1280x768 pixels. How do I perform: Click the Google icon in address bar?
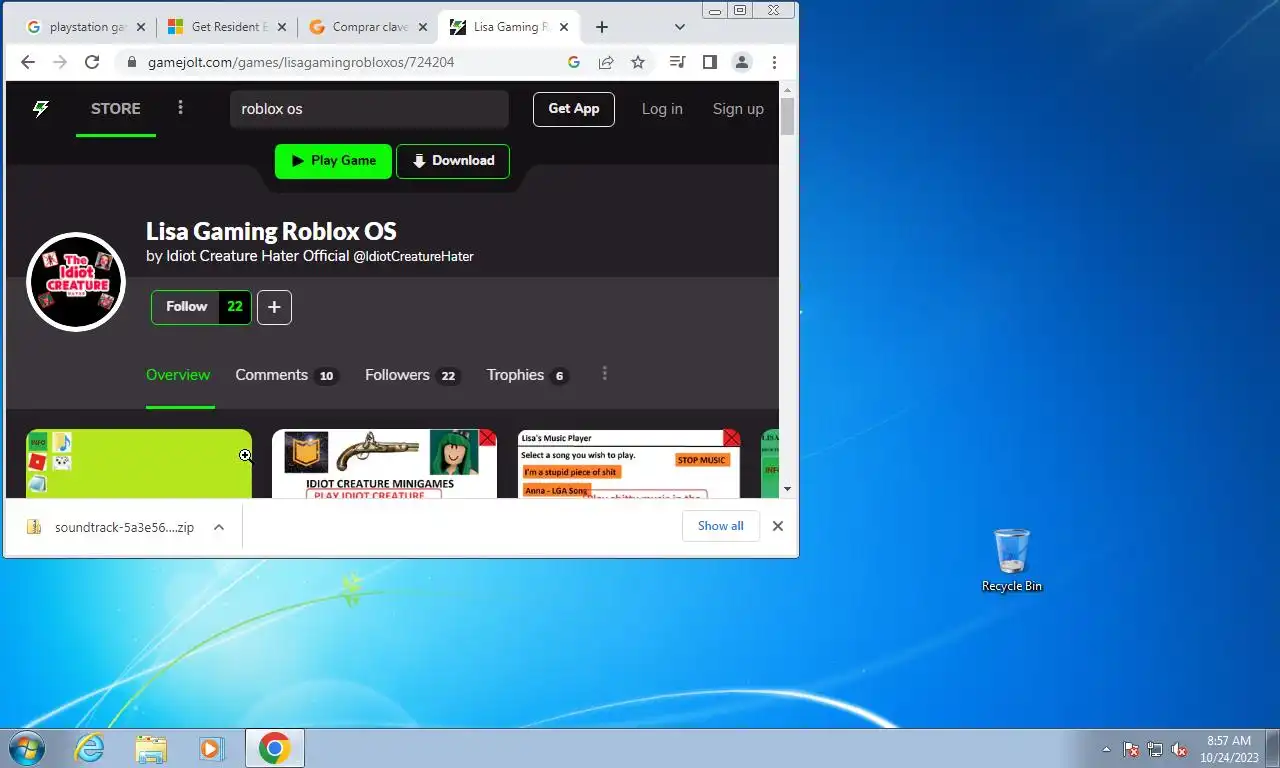point(574,62)
